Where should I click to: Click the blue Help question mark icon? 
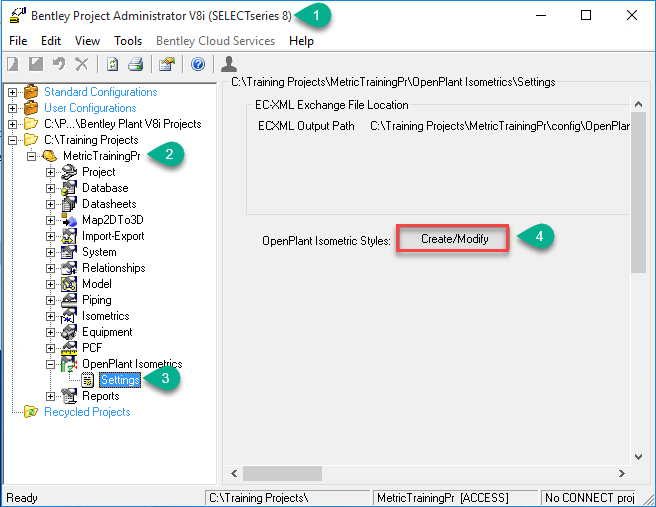pos(198,64)
